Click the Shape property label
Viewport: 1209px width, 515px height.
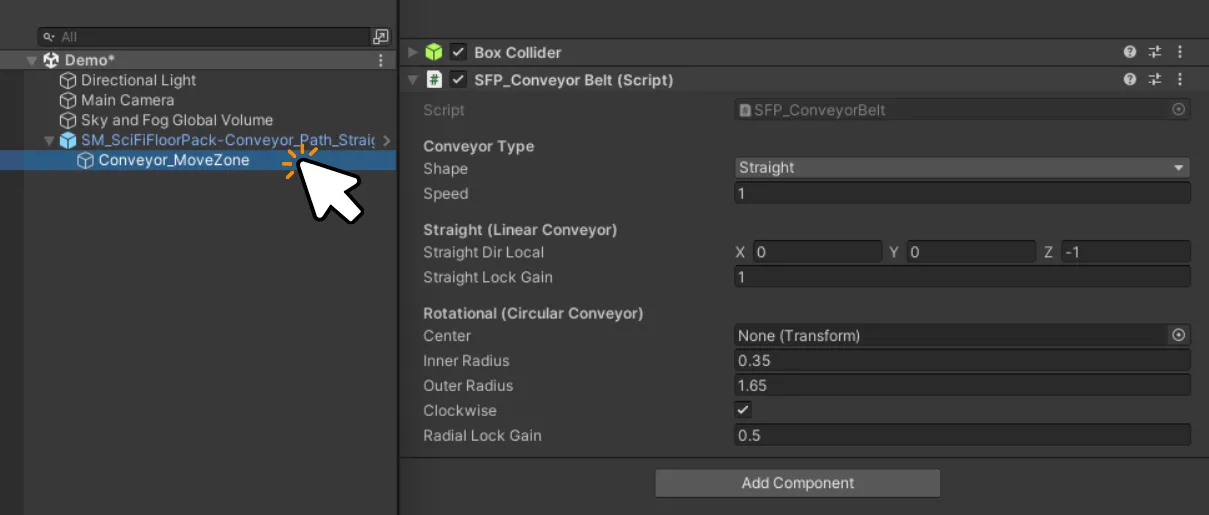point(445,169)
